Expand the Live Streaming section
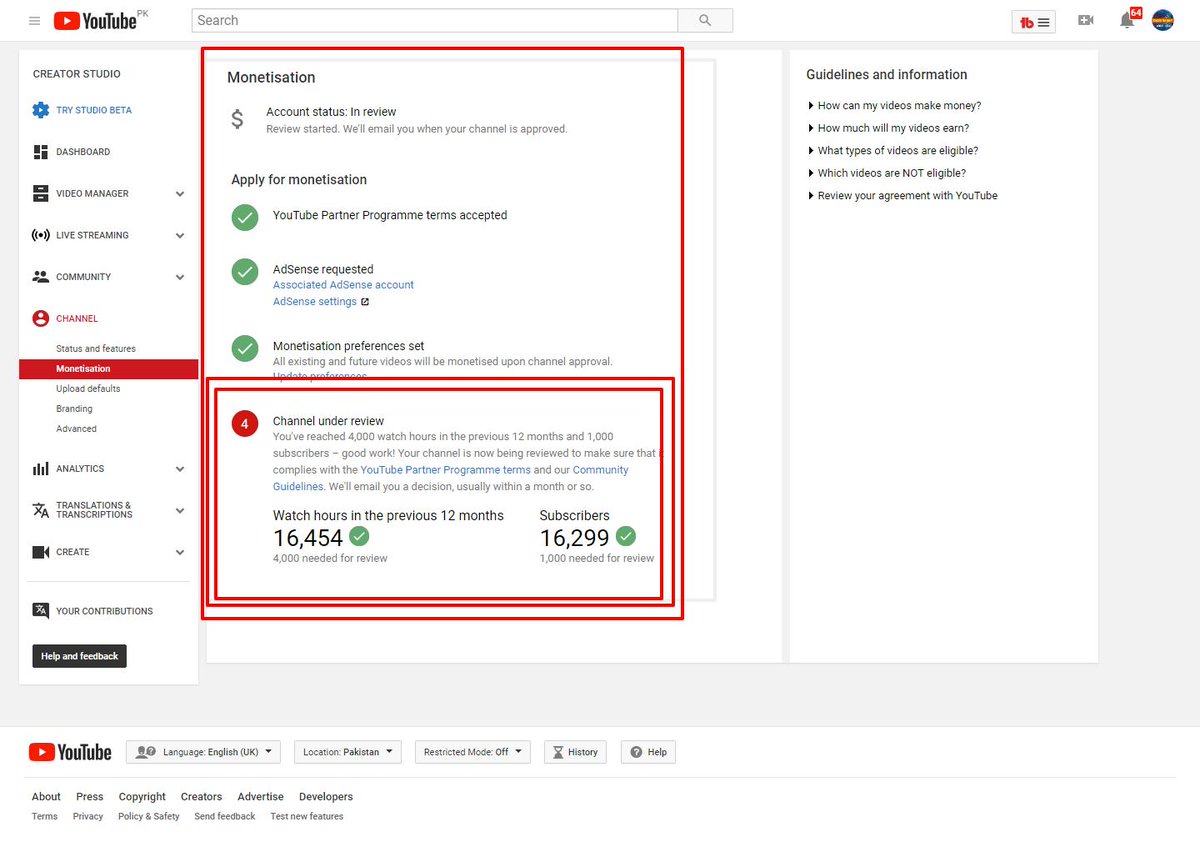This screenshot has height=847, width=1200. tap(180, 236)
